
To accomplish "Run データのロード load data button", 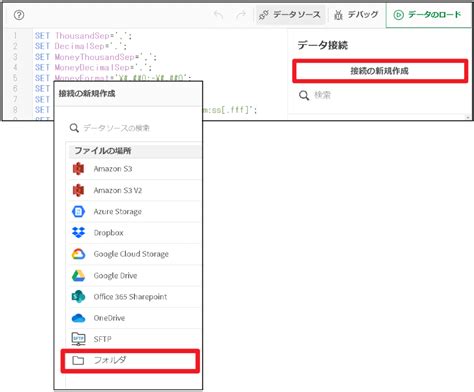I will 428,15.
